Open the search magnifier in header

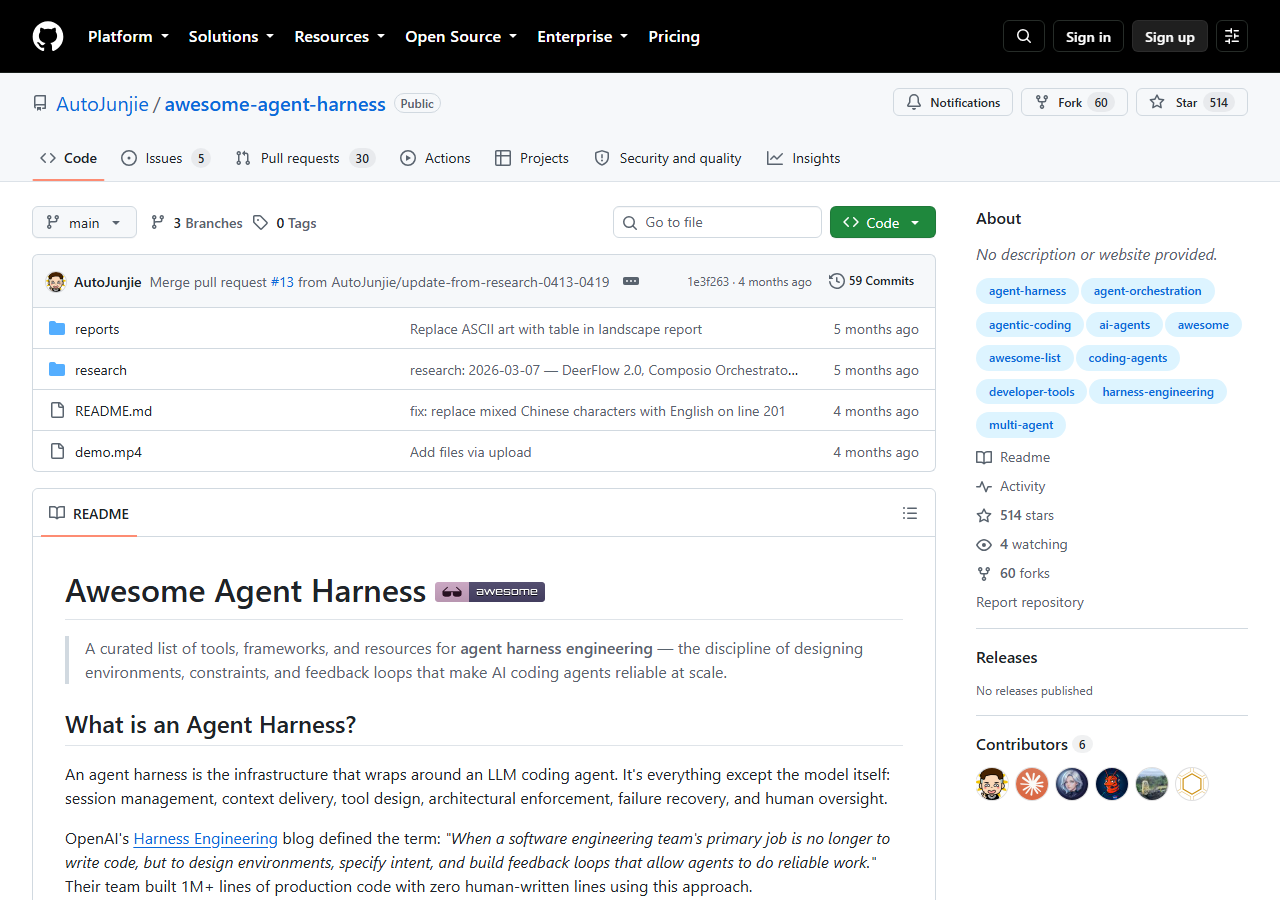tap(1024, 36)
